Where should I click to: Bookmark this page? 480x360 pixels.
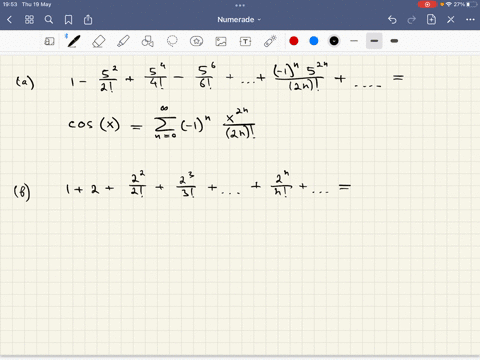point(68,20)
